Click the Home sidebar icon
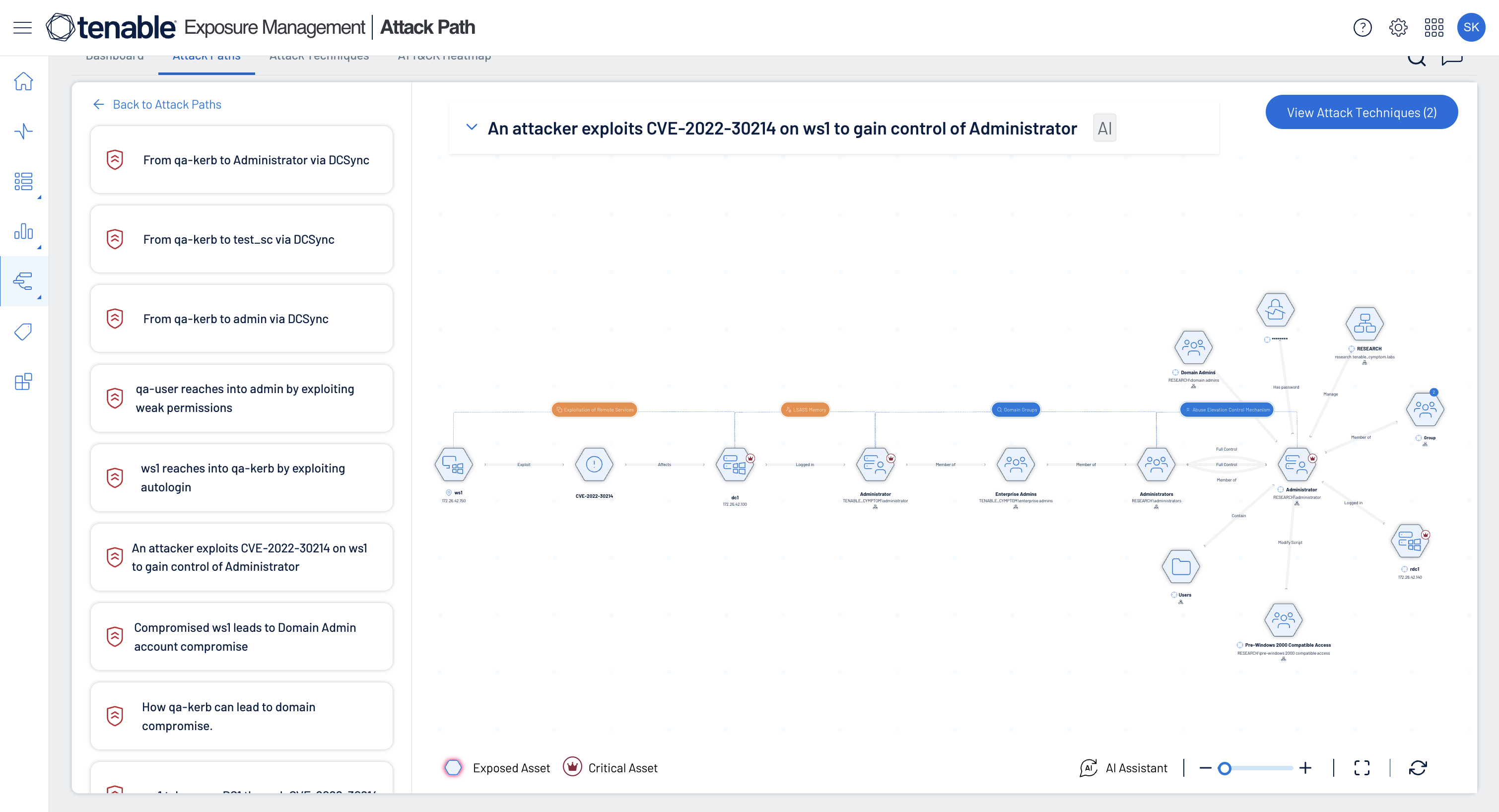Image resolution: width=1499 pixels, height=812 pixels. (x=23, y=81)
